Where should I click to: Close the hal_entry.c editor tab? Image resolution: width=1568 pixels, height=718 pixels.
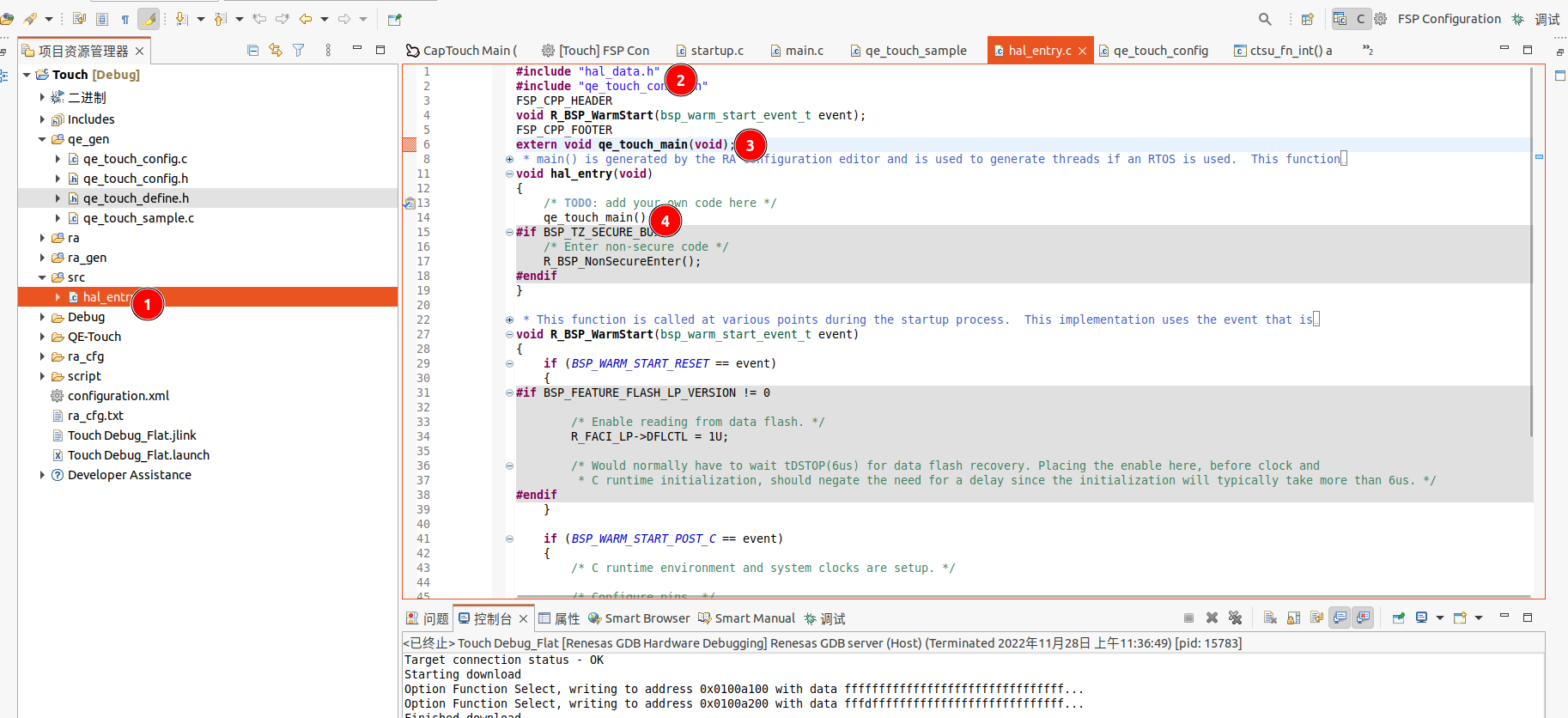[x=1082, y=52]
